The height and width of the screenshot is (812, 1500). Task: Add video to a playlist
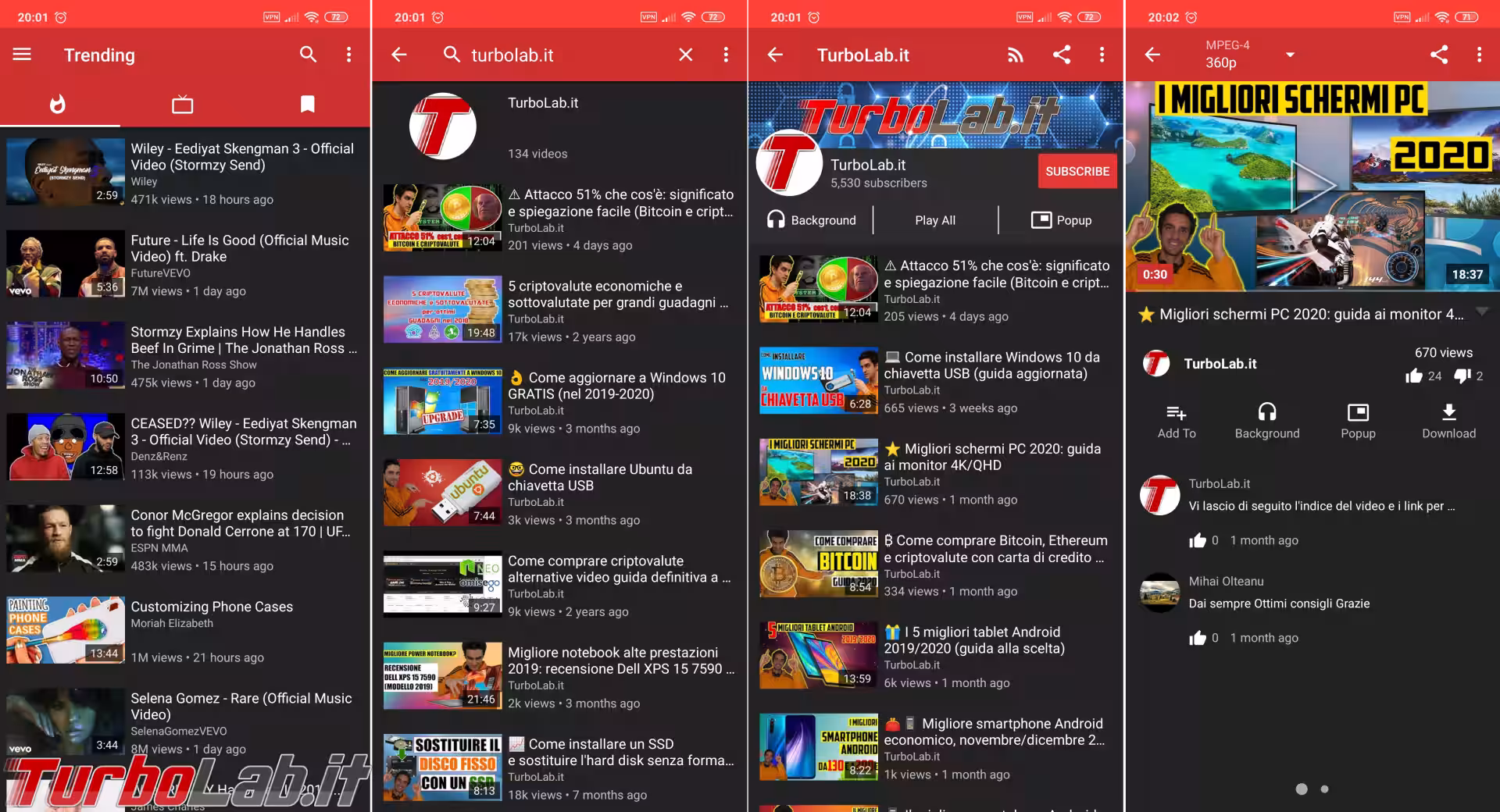[1176, 421]
